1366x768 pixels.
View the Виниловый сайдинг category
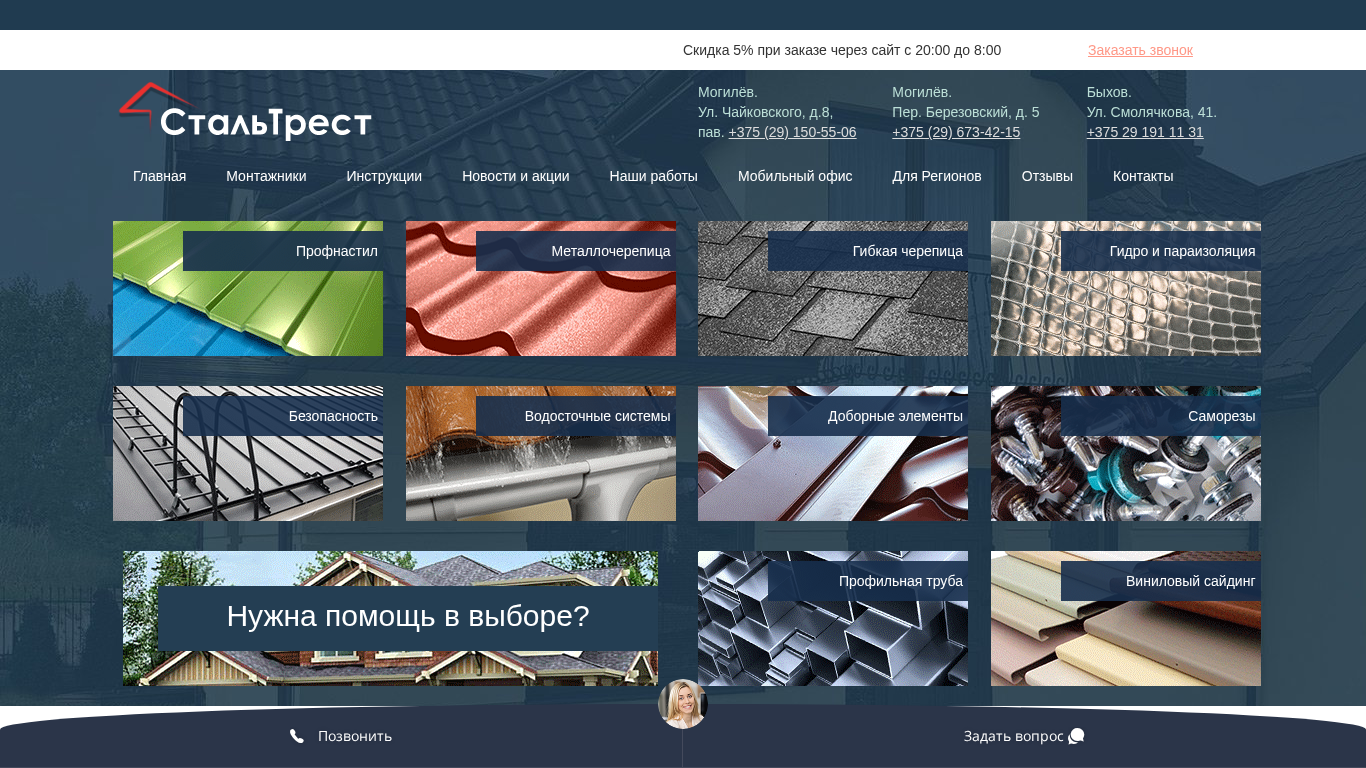tap(1126, 618)
